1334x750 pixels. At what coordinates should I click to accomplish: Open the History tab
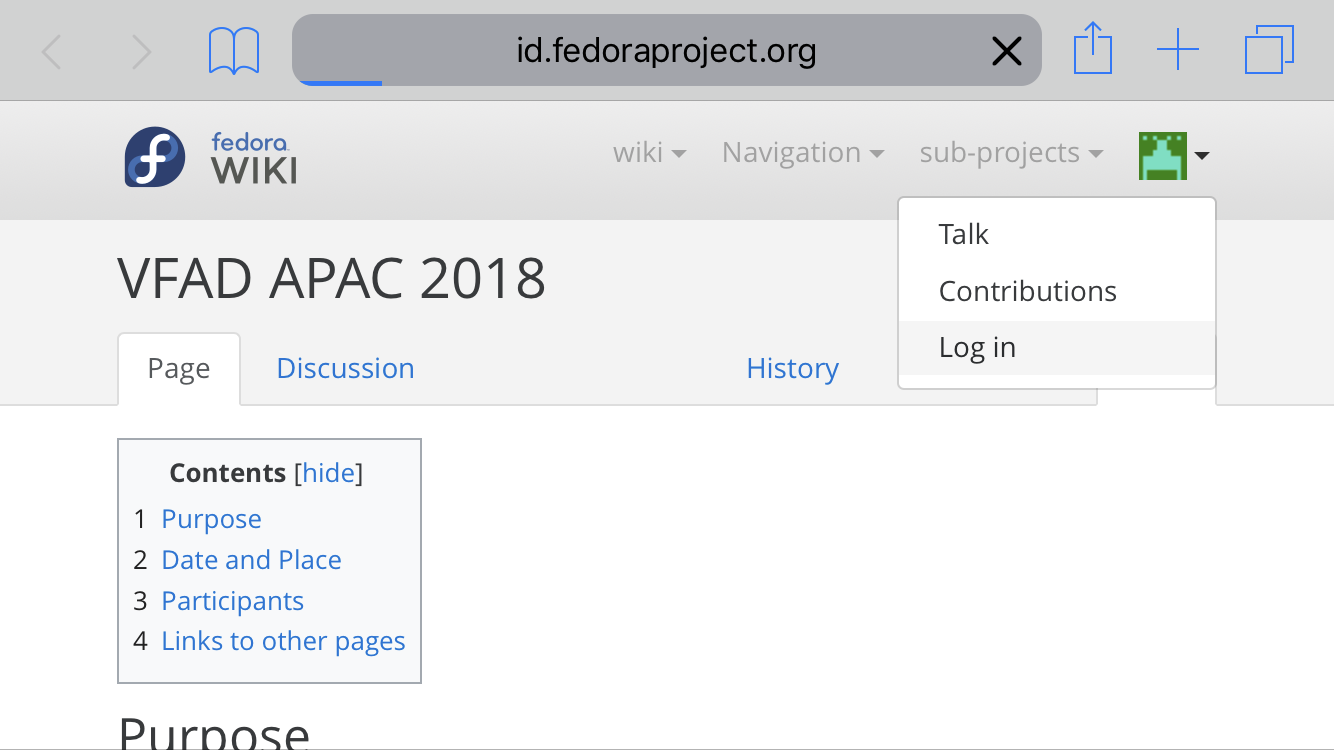point(792,369)
